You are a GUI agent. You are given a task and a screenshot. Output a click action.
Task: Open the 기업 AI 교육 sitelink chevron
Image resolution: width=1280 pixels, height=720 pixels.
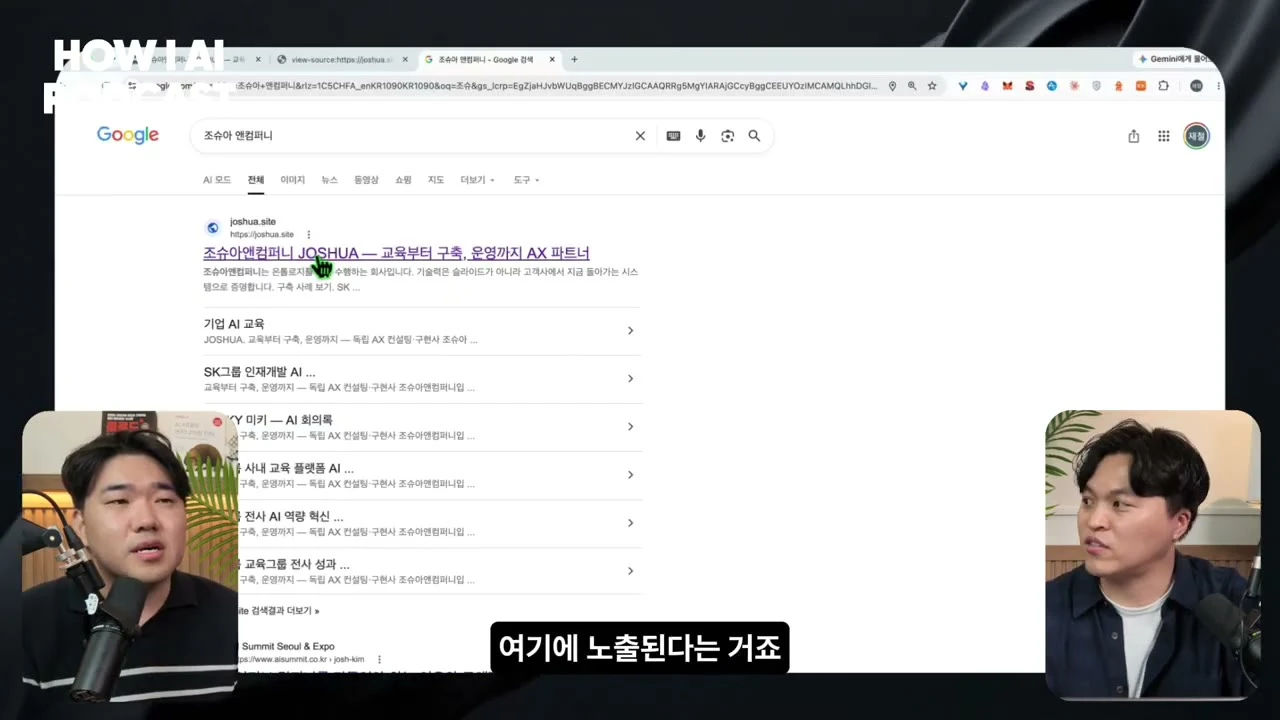(x=630, y=331)
